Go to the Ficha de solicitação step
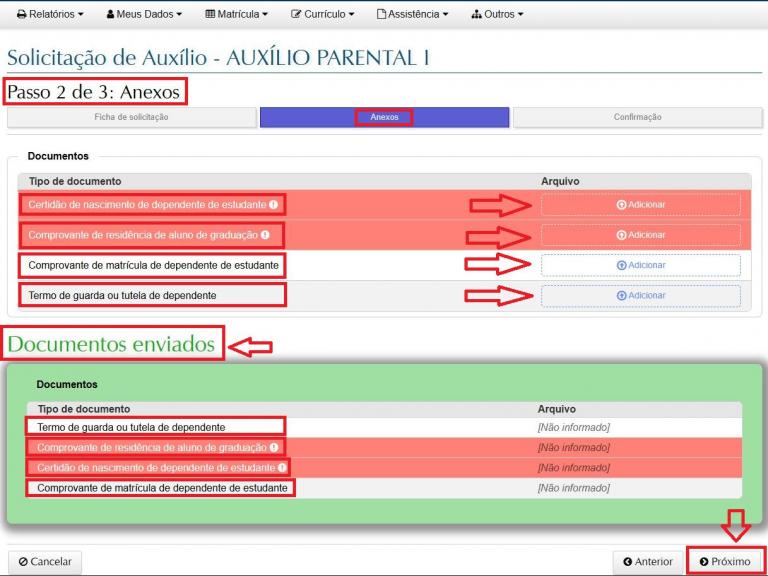The image size is (768, 576). click(131, 117)
